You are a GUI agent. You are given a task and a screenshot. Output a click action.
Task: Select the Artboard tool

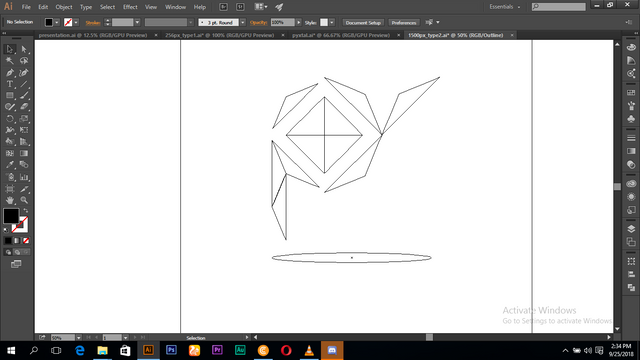click(10, 189)
